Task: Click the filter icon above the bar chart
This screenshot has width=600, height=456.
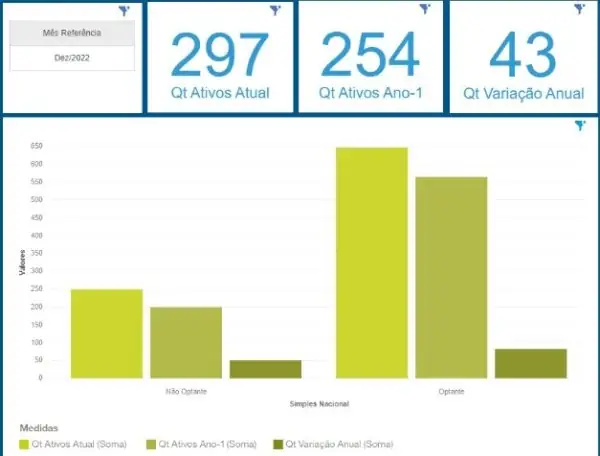Action: pos(580,126)
